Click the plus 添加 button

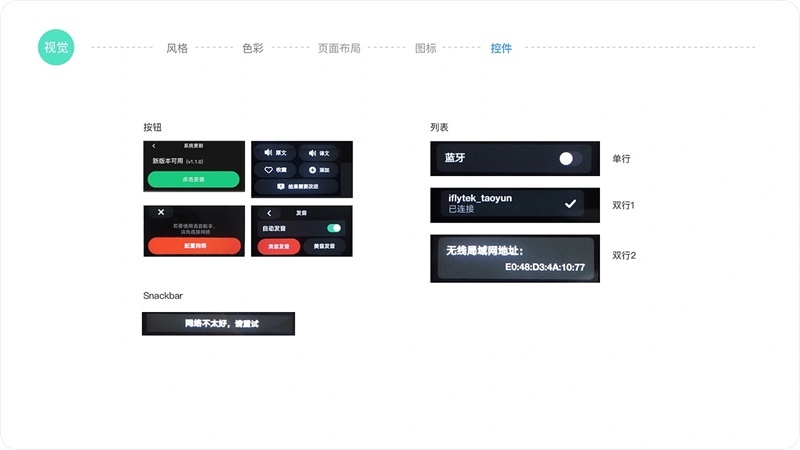319,169
